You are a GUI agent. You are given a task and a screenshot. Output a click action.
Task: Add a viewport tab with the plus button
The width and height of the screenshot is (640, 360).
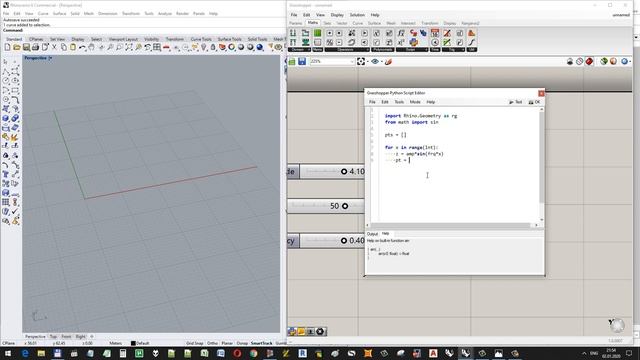[91, 336]
